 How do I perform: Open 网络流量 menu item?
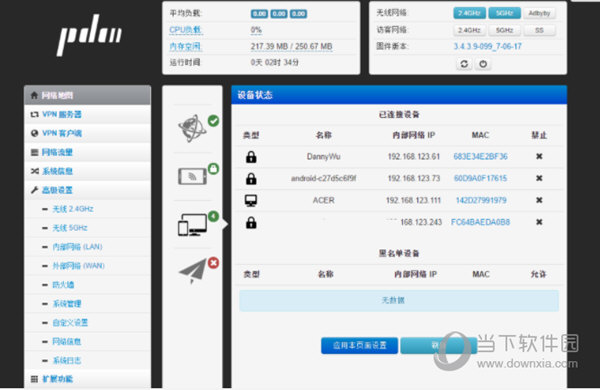[88, 152]
